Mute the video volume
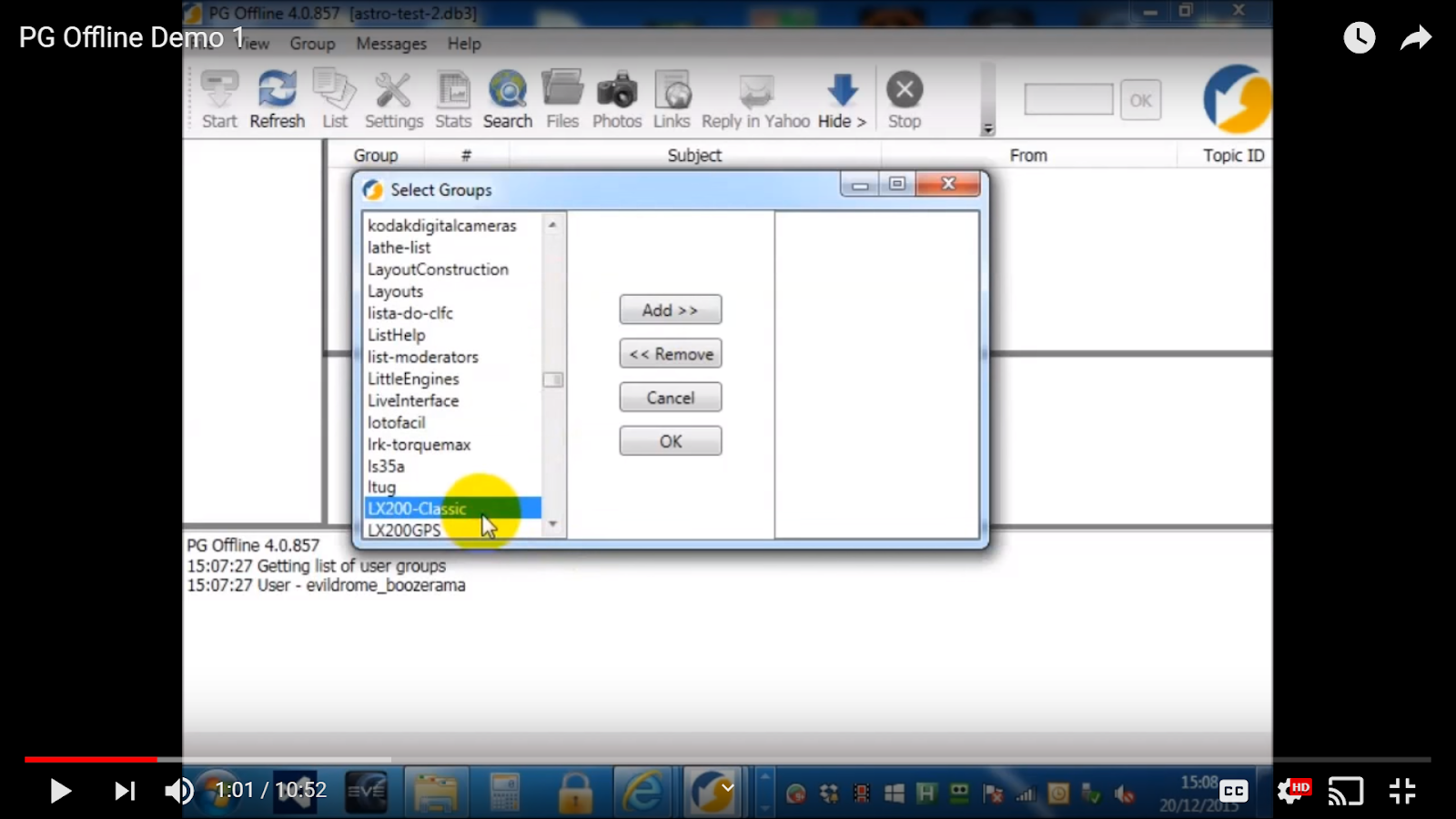The width and height of the screenshot is (1456, 819). 179,791
